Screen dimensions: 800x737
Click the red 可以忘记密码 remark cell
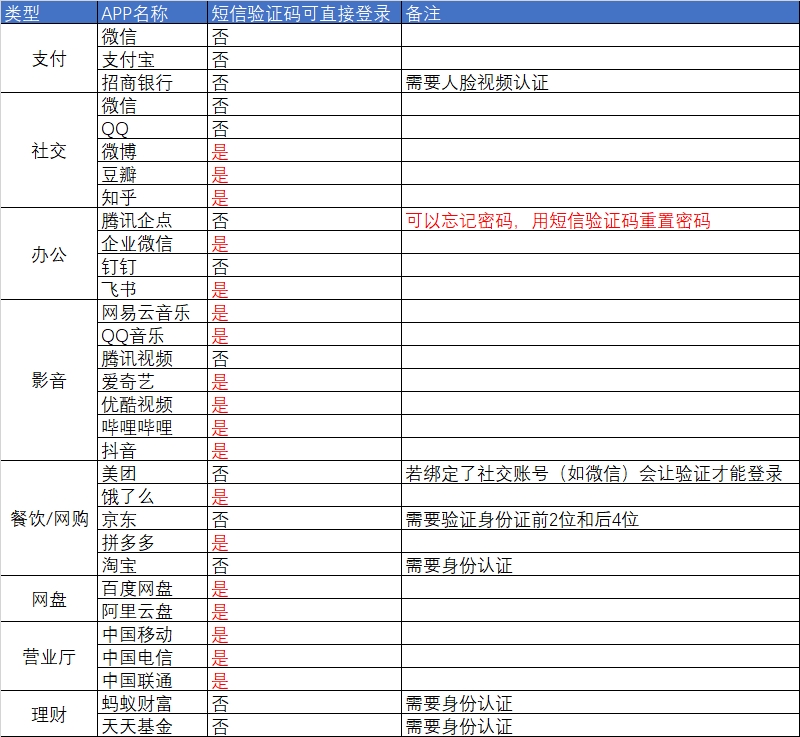click(x=601, y=219)
